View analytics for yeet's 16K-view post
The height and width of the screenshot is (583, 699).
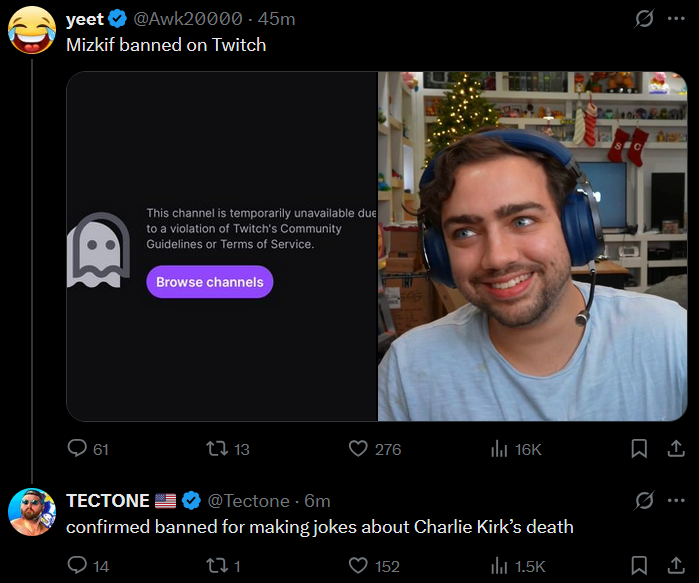(x=500, y=449)
